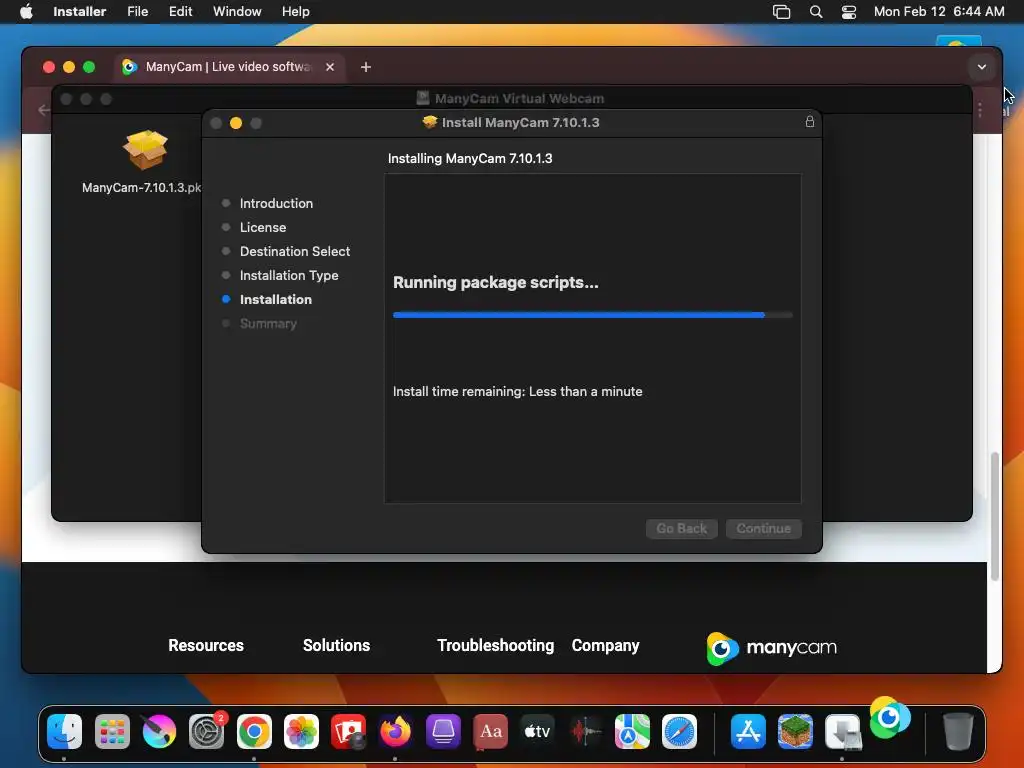Open the Troubleshooting footer link
Screen dimensions: 1024x768
pos(496,645)
